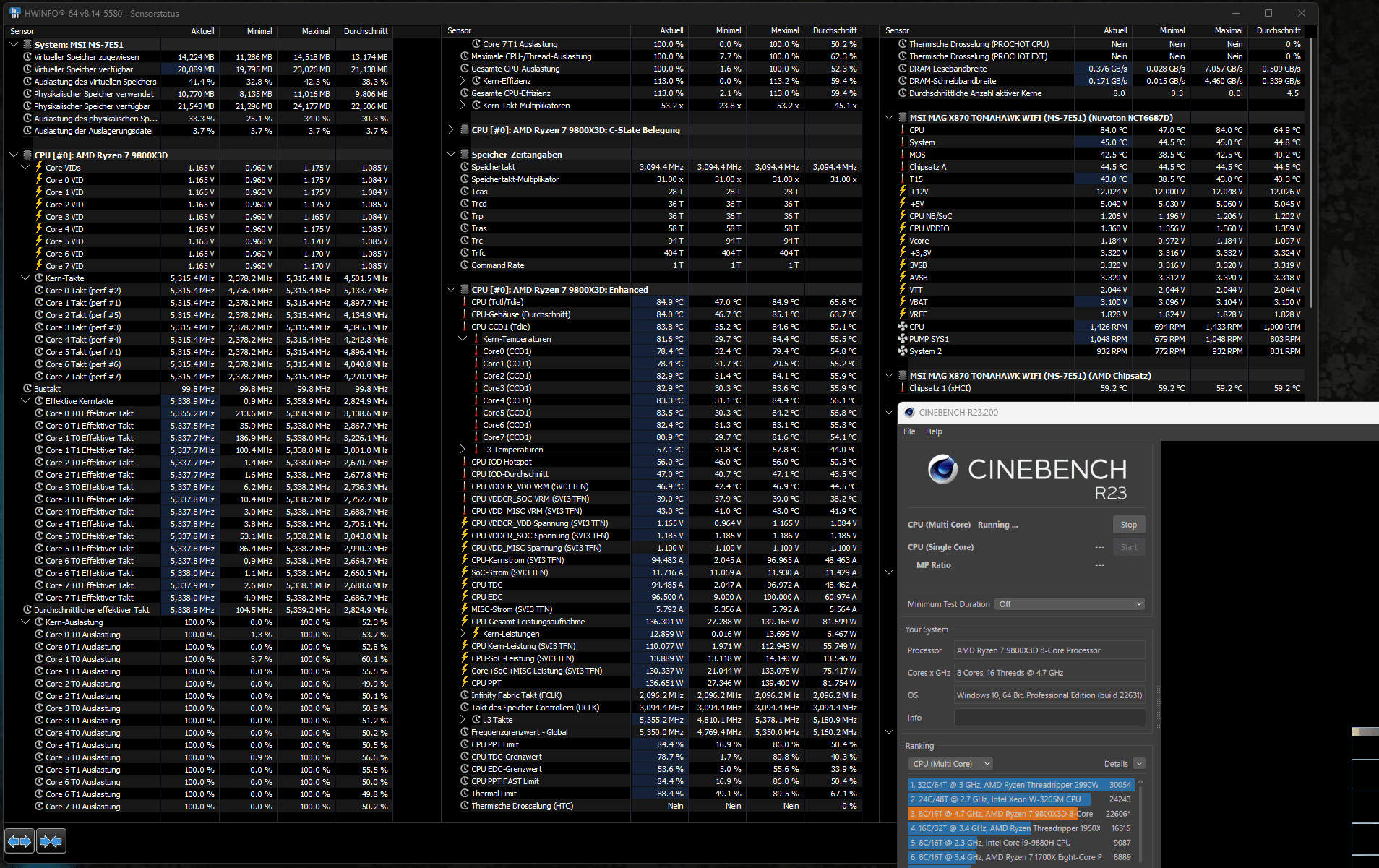1379x868 pixels.
Task: Collapse the Kern-Temperaturen subtree
Action: coord(463,339)
